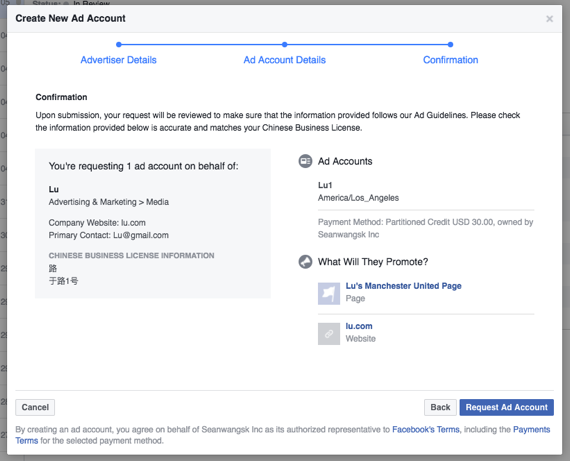Open Facebook's Terms link

coord(426,430)
